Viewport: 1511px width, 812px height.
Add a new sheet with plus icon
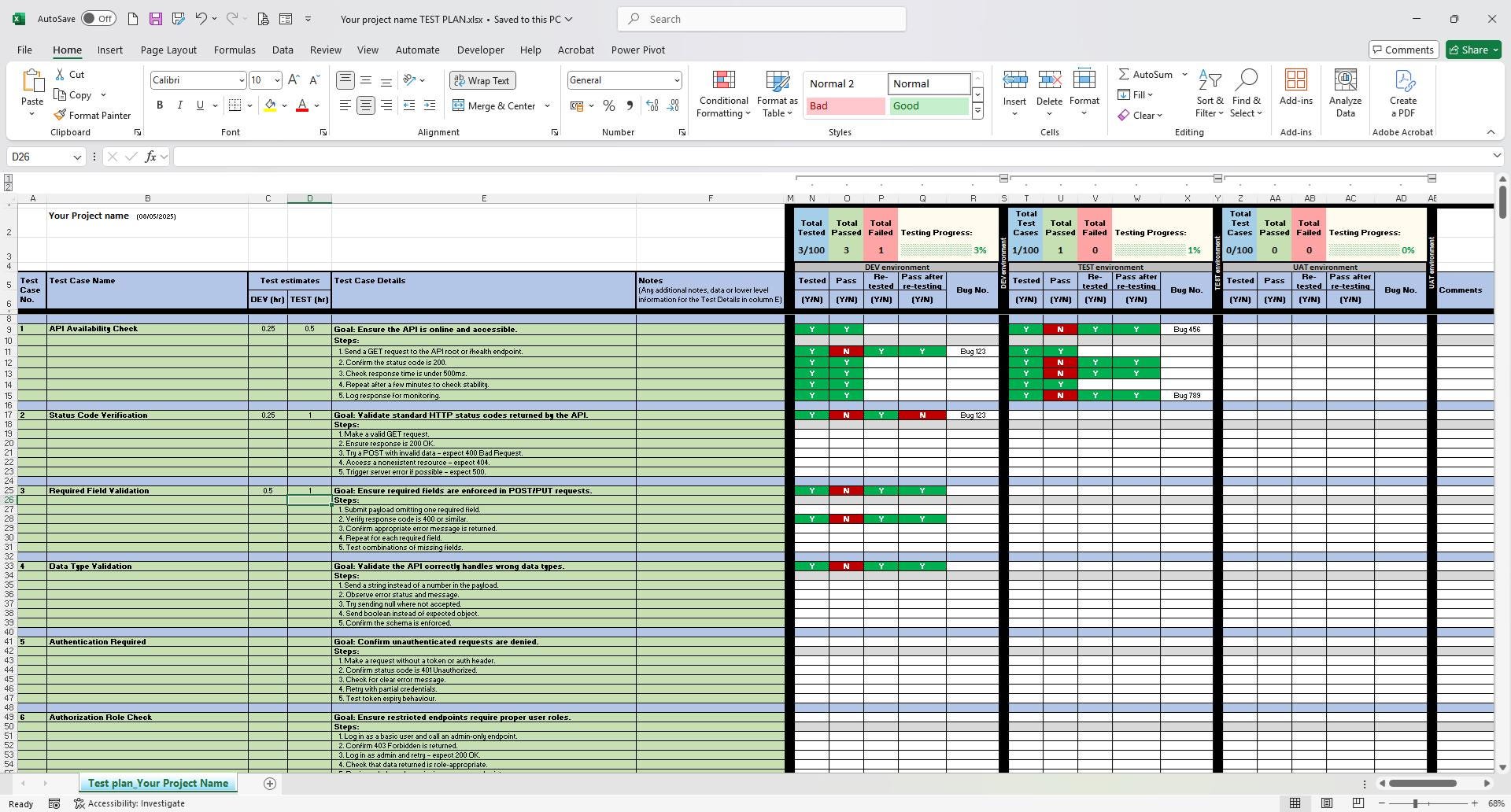point(269,783)
